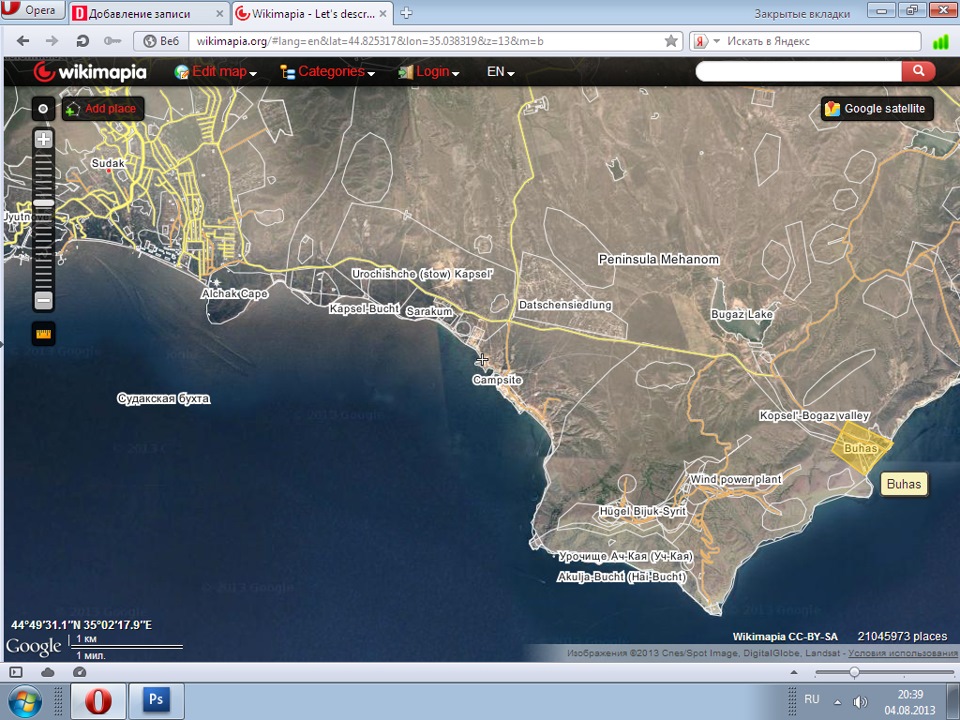Click the Alchak Cape label
The image size is (960, 720).
234,293
